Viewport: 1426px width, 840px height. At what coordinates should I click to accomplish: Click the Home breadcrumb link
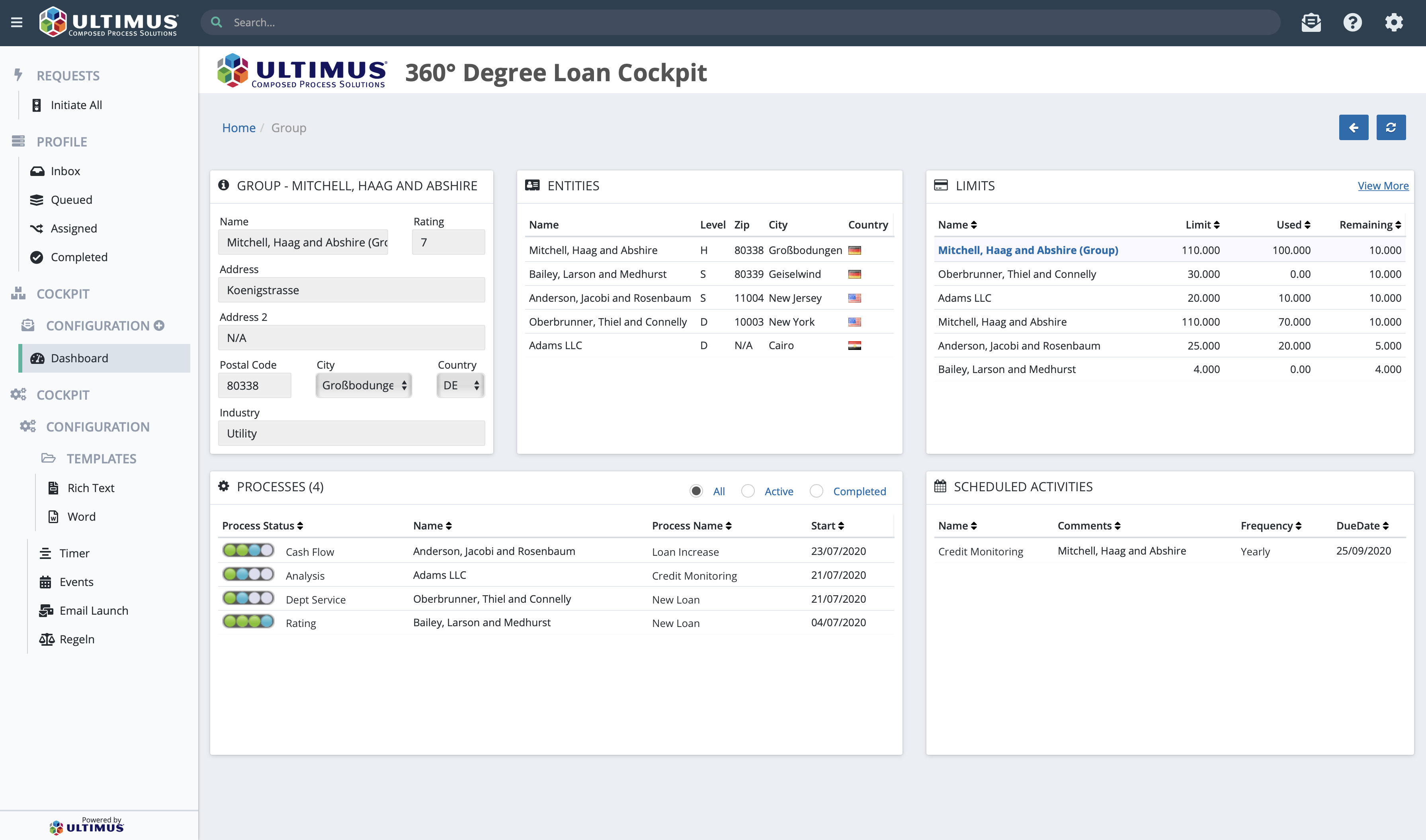pyautogui.click(x=238, y=127)
